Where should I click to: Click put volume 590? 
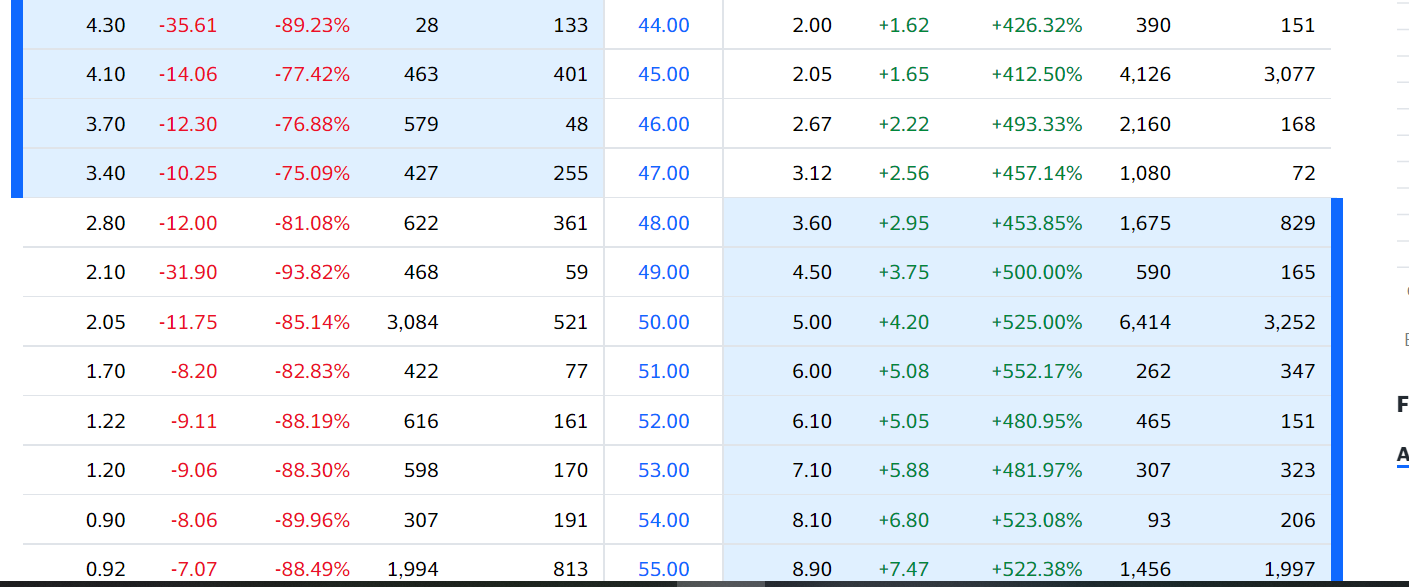click(x=1153, y=272)
